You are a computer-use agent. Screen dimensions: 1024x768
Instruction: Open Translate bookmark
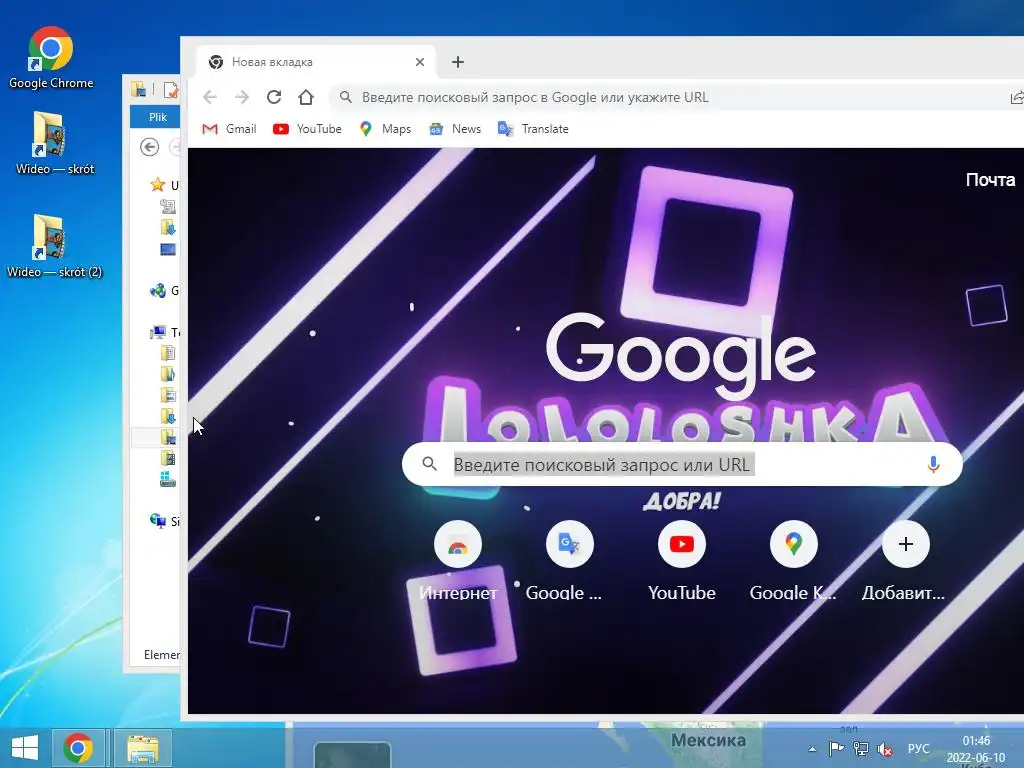(x=533, y=129)
